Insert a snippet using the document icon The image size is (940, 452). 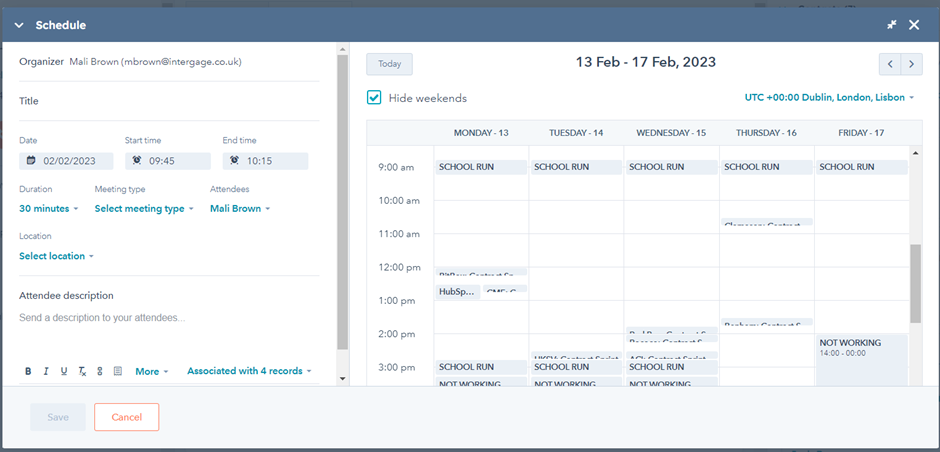tap(118, 372)
